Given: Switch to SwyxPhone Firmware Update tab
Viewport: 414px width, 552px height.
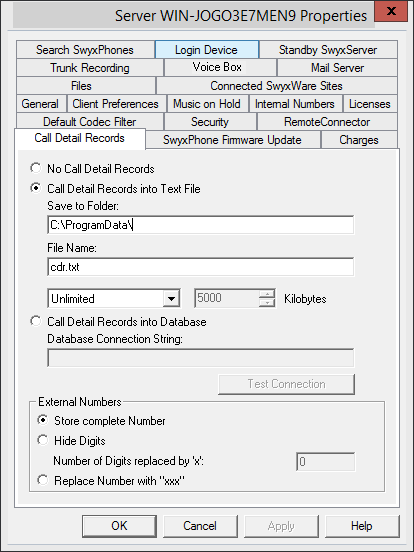Looking at the screenshot, I should (x=233, y=140).
